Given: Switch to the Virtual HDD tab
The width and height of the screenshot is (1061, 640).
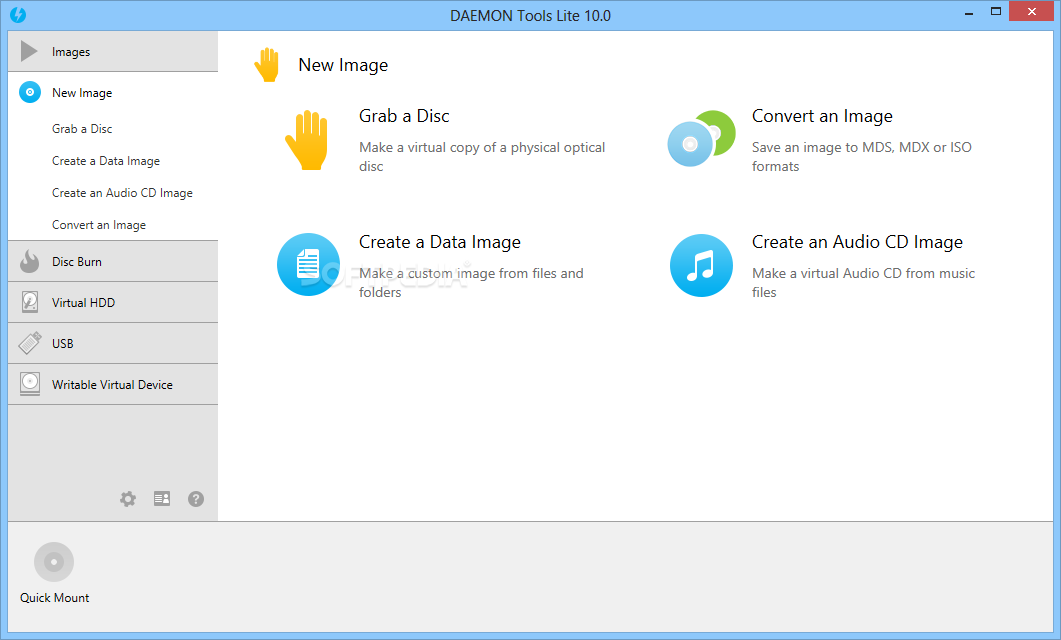Looking at the screenshot, I should click(x=80, y=302).
